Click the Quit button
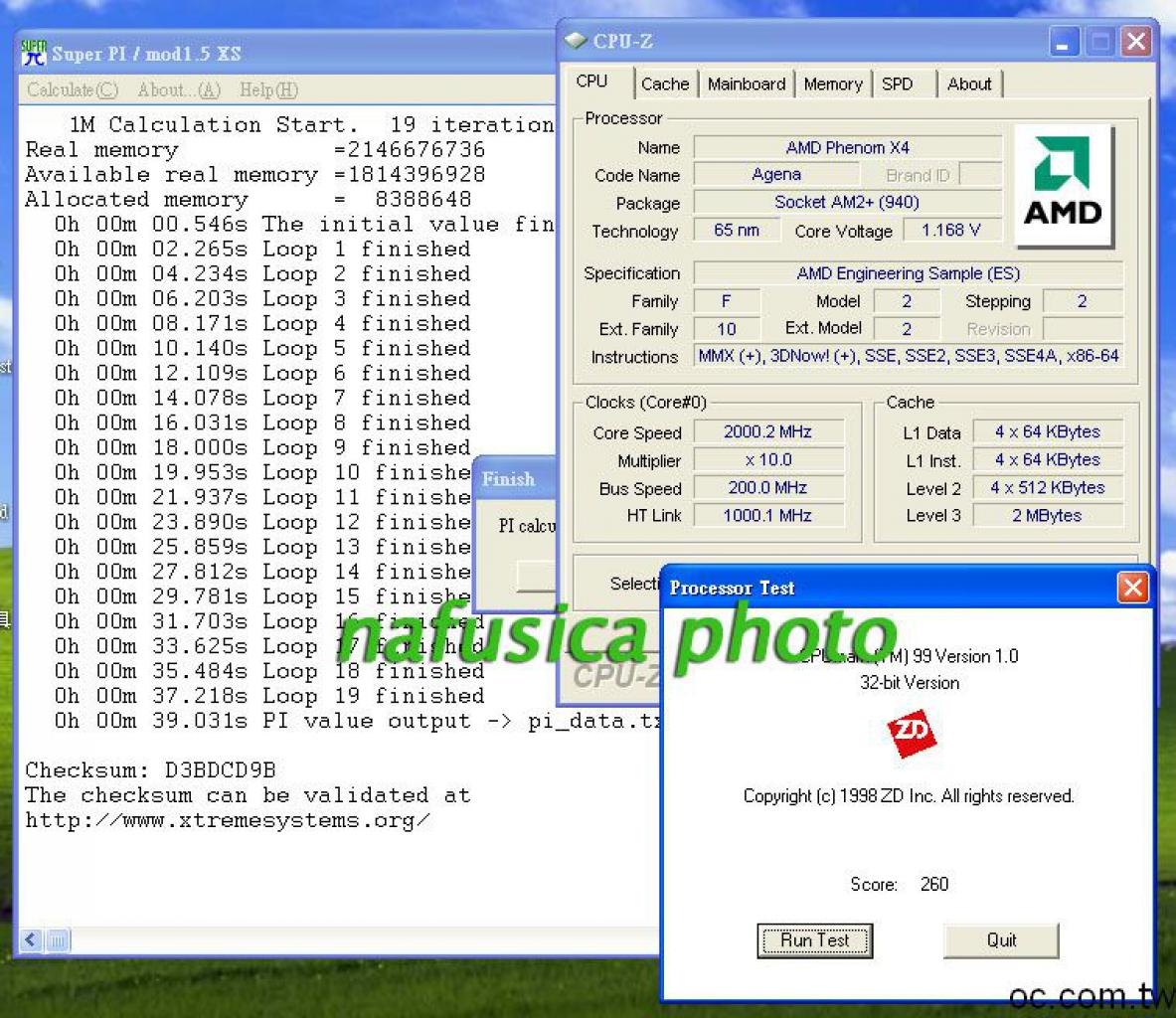Viewport: 1176px width, 1018px height. [1001, 940]
